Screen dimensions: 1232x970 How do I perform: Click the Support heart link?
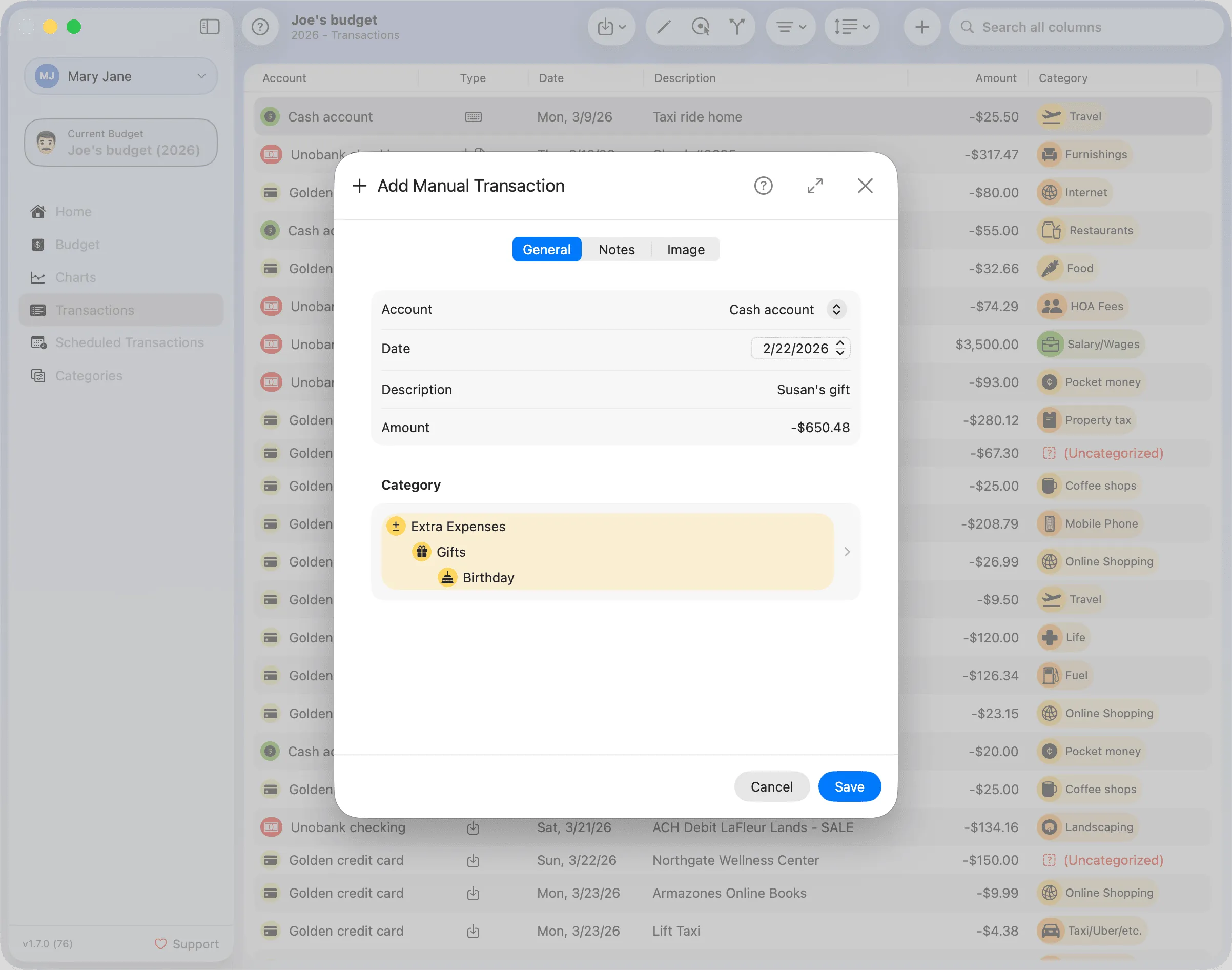pyautogui.click(x=187, y=944)
